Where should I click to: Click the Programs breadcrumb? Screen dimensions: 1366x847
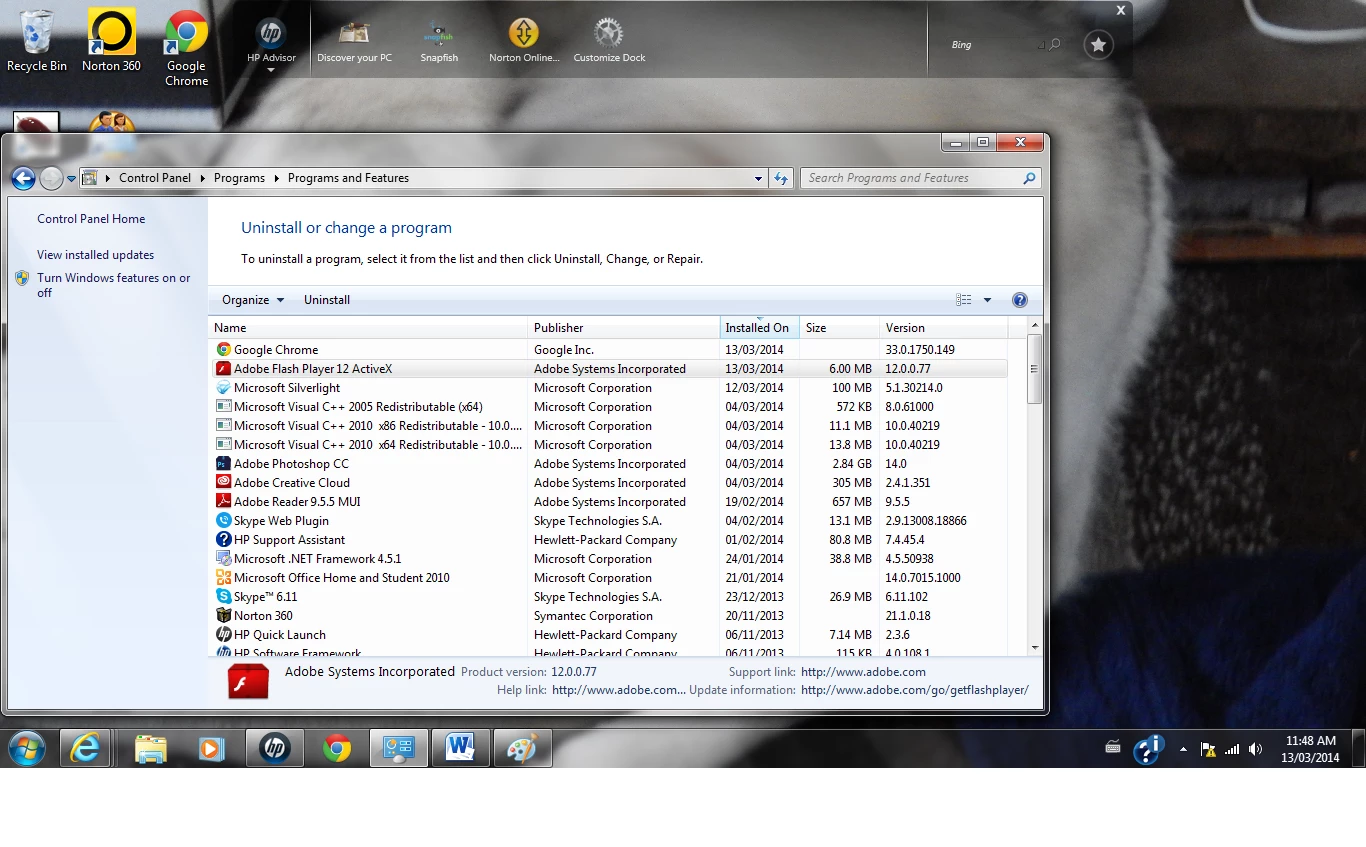tap(240, 178)
